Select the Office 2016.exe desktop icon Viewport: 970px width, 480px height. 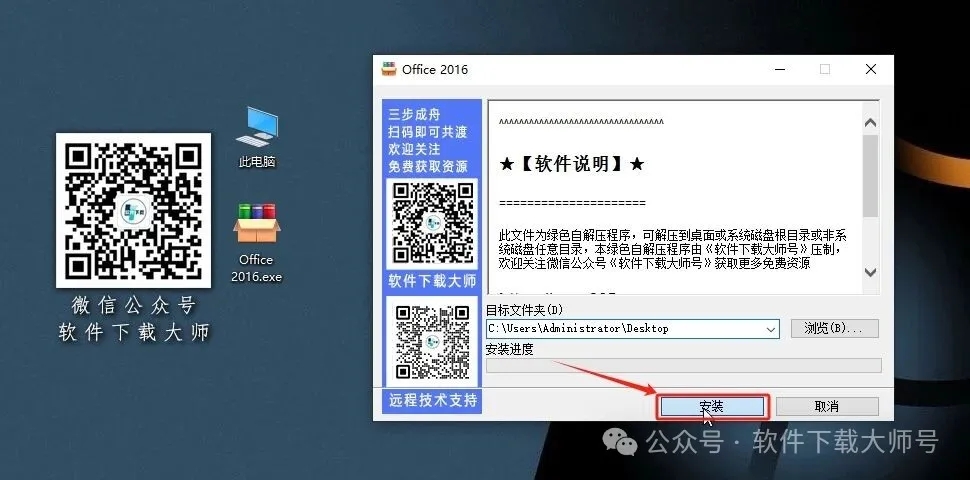coord(257,243)
